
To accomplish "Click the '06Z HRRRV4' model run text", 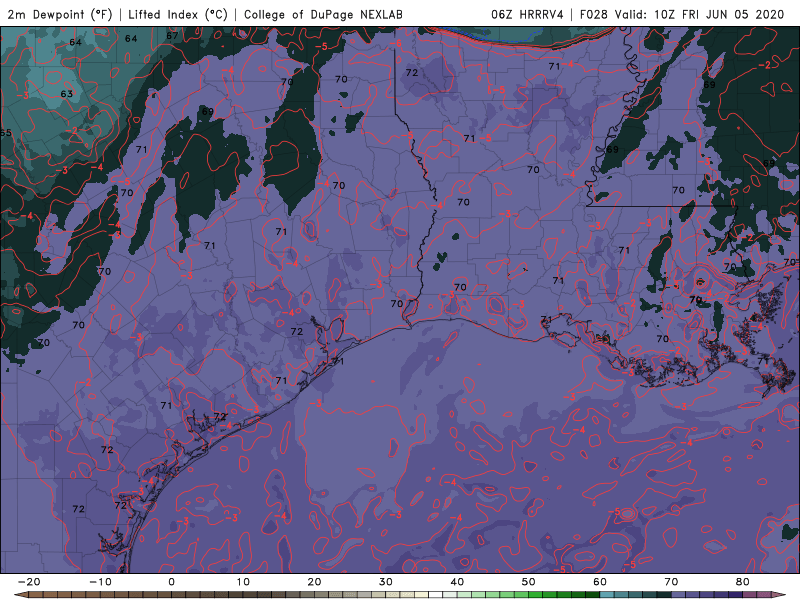I will 527,14.
